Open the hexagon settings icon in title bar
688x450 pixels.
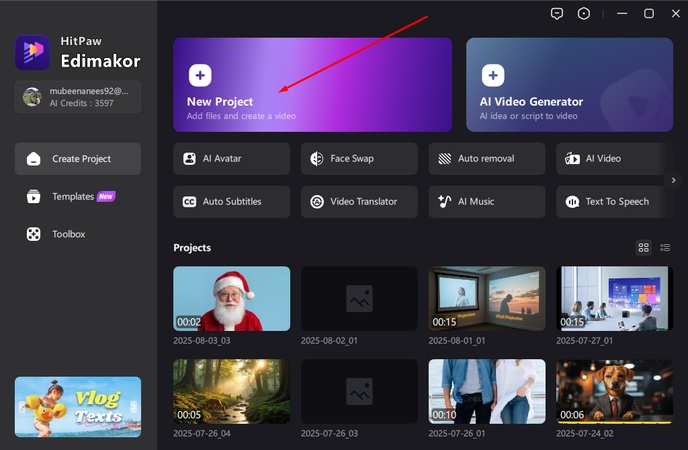584,14
